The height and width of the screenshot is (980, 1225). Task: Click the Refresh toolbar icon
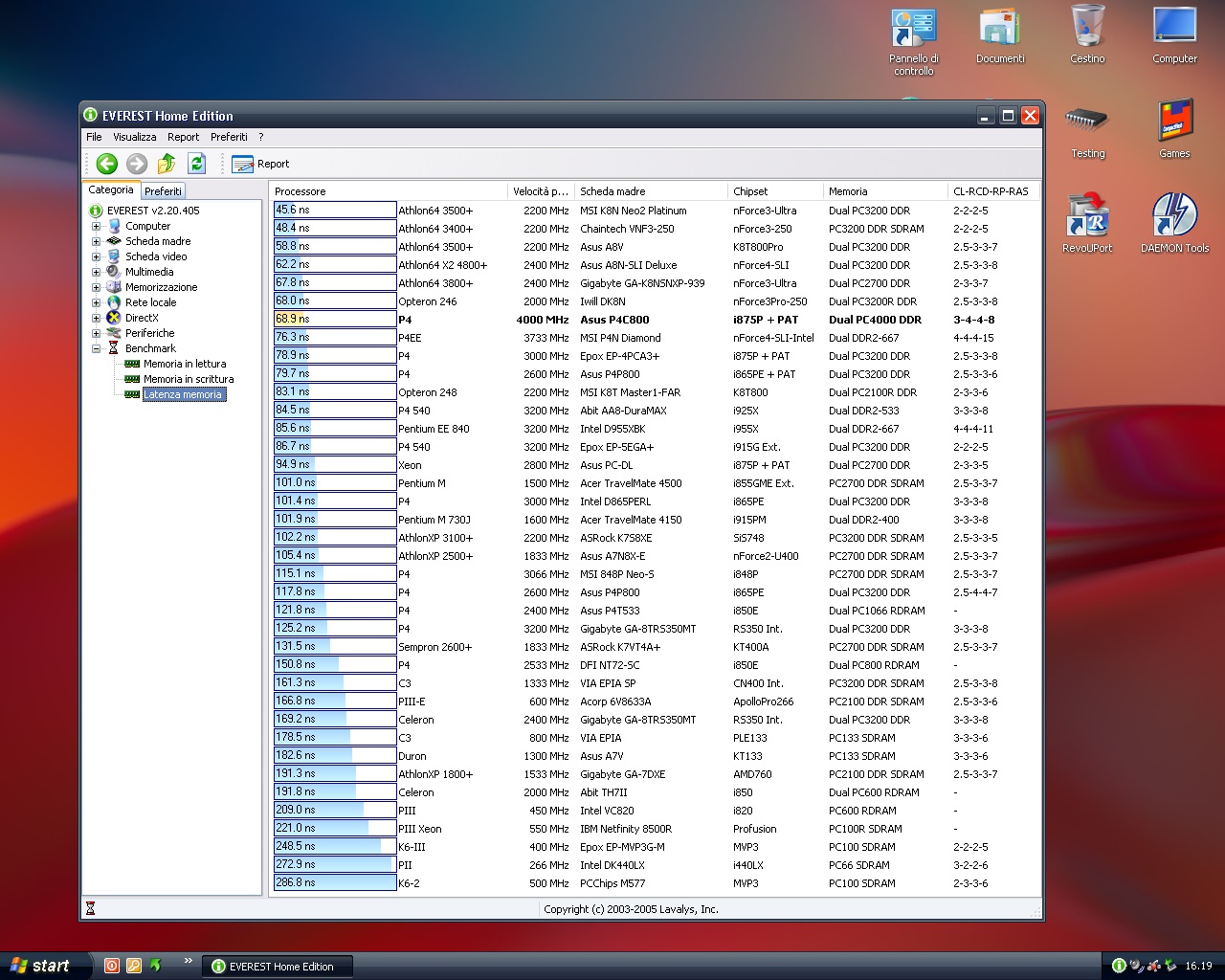[196, 164]
